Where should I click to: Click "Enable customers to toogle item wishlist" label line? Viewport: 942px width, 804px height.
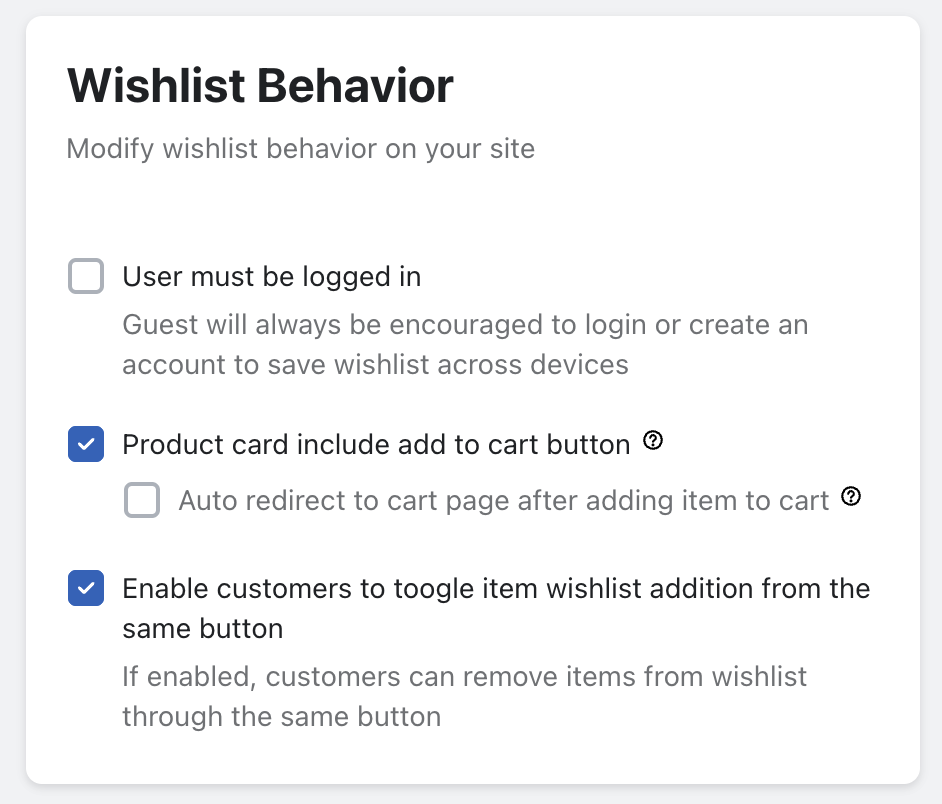(496, 588)
